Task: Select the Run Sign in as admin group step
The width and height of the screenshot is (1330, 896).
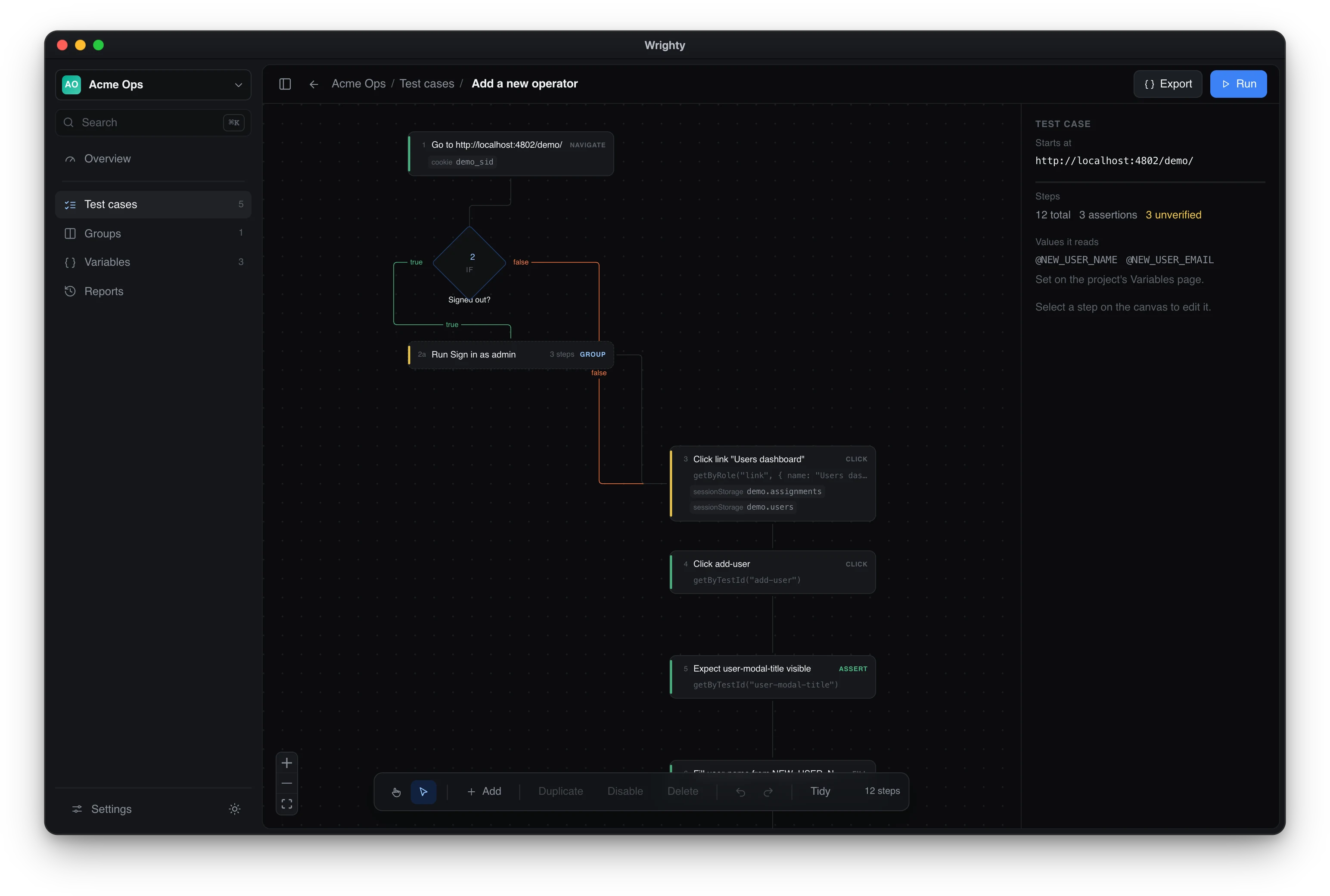Action: 511,355
